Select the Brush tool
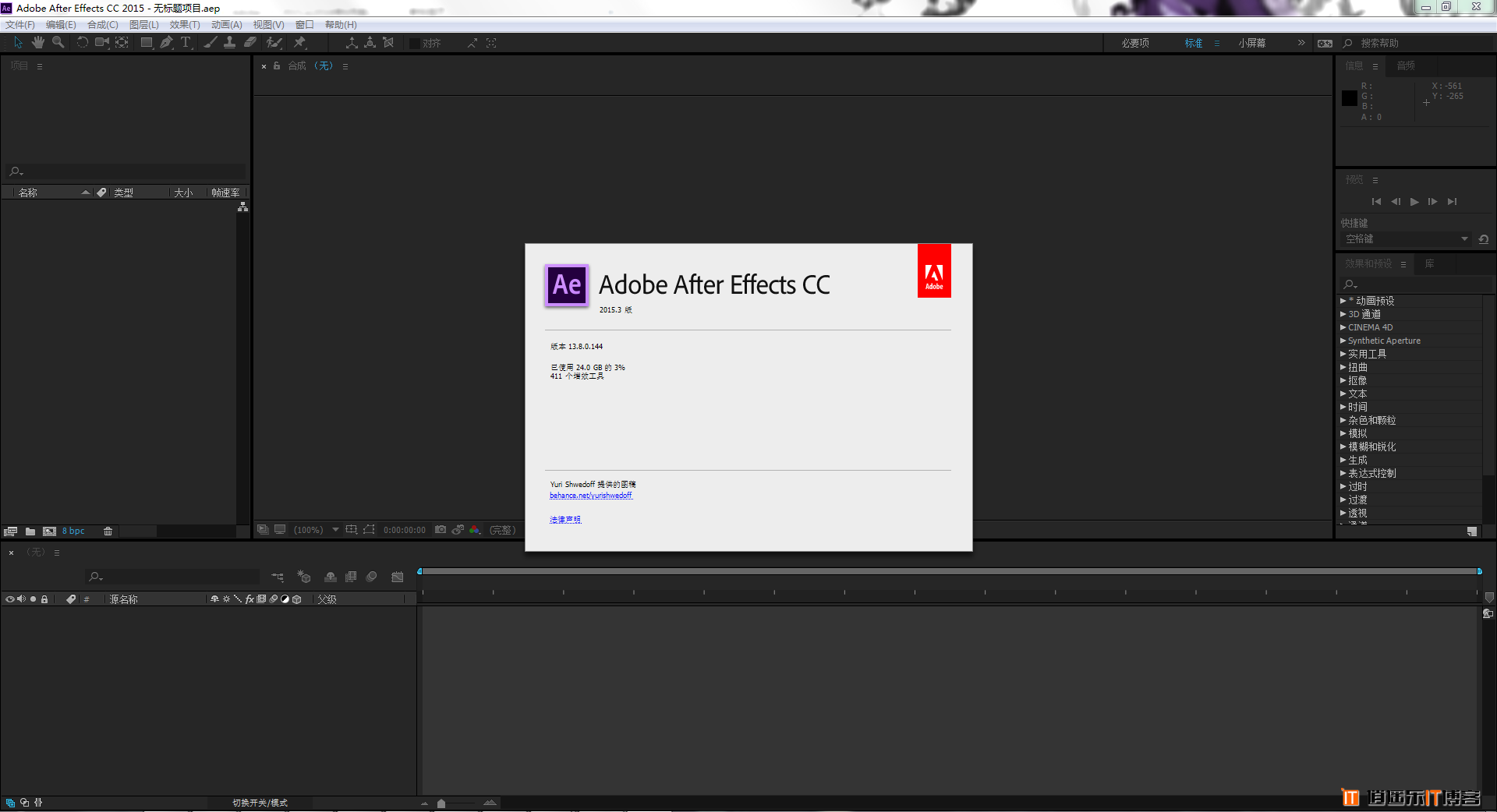Image resolution: width=1497 pixels, height=812 pixels. (210, 43)
